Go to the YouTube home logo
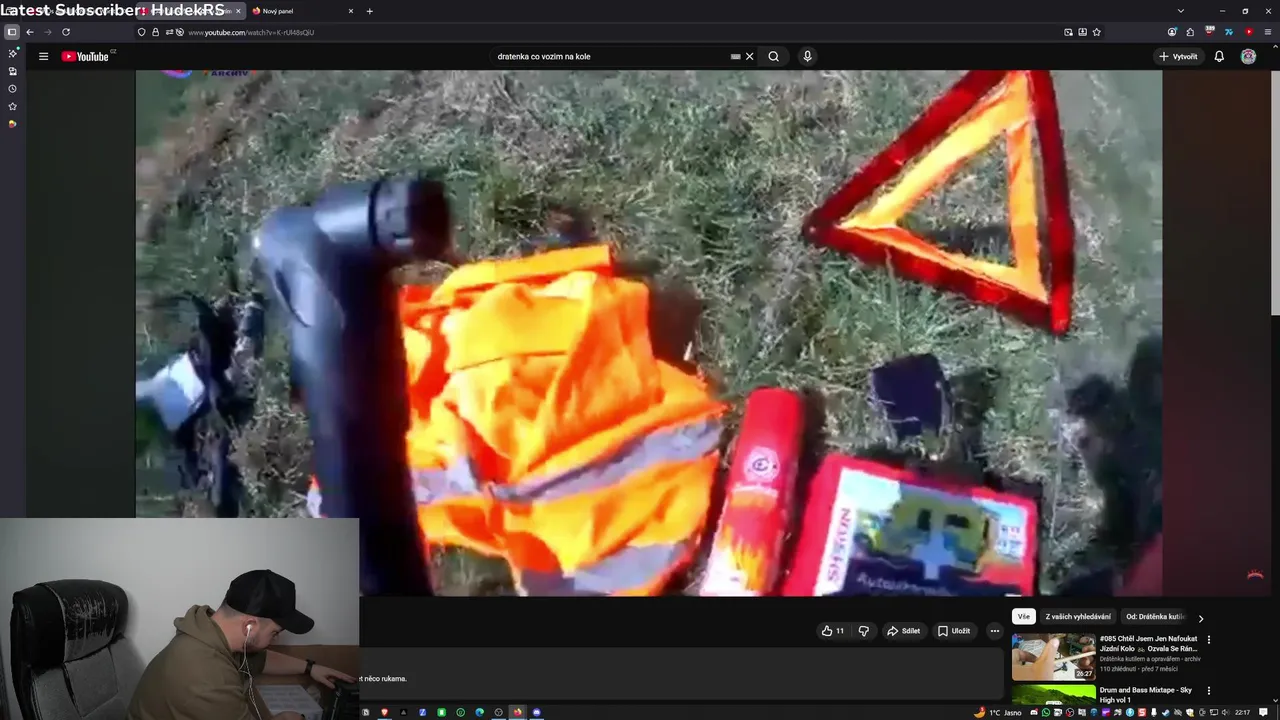1280x720 pixels. pos(86,56)
